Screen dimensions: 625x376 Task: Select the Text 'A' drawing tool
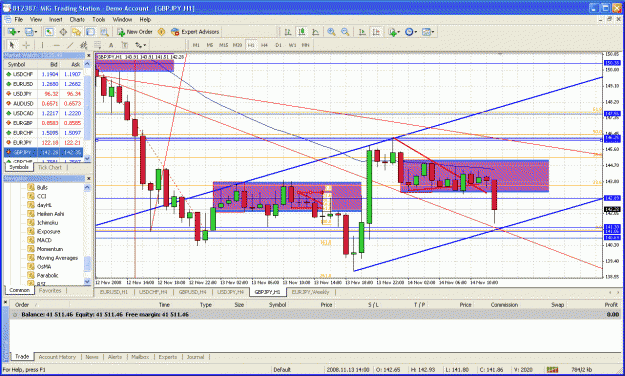pos(111,45)
